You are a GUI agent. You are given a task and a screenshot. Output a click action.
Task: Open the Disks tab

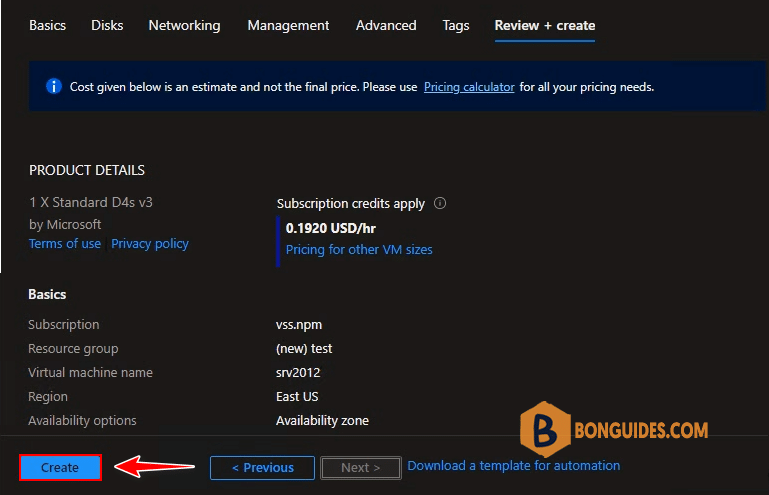(107, 25)
